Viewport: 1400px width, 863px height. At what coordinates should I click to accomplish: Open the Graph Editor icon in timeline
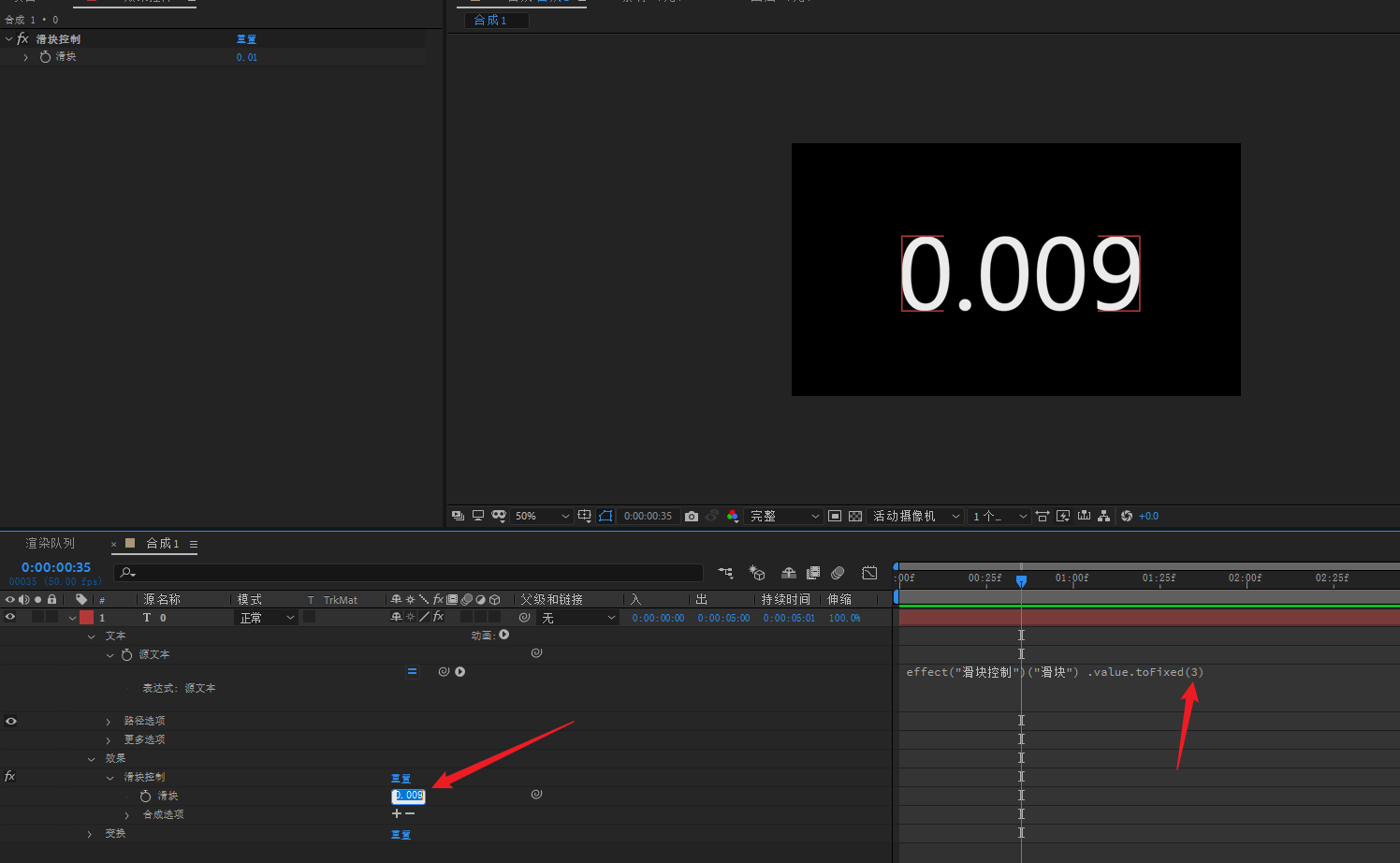click(x=869, y=573)
